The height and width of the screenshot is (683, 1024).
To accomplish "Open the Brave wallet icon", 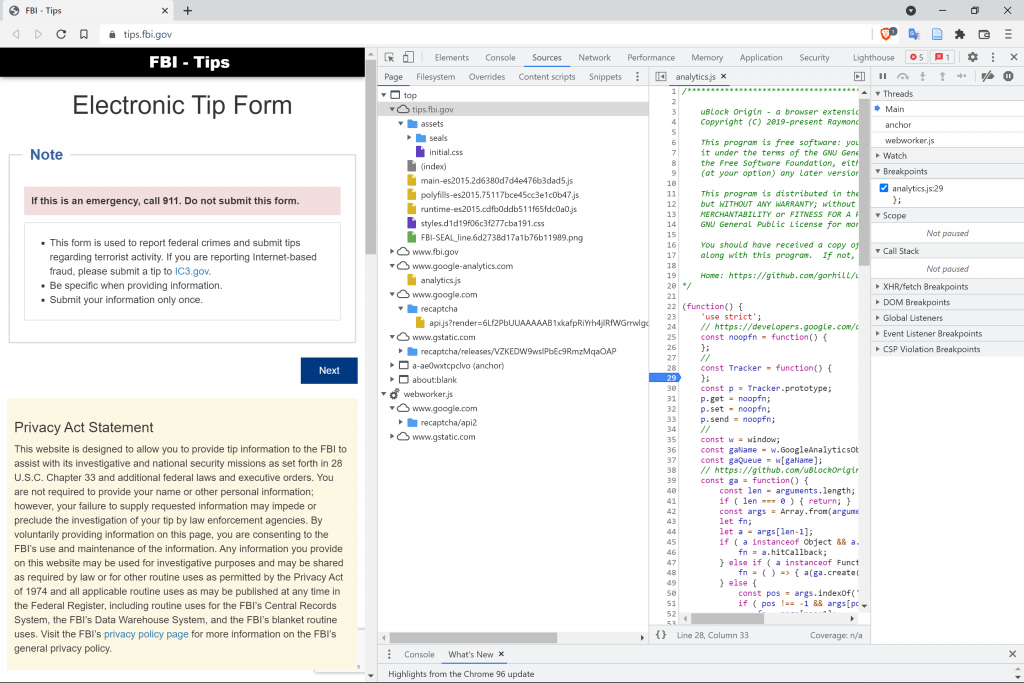I will point(984,34).
